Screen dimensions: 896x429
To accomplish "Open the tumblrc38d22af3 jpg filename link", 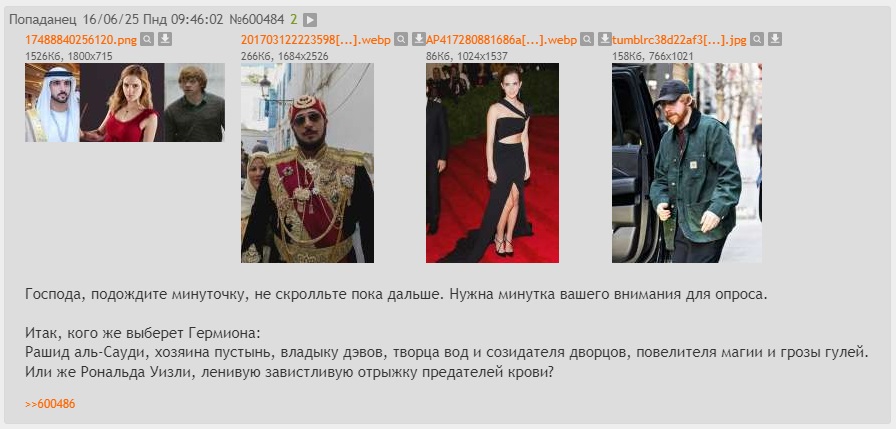I will coord(679,40).
